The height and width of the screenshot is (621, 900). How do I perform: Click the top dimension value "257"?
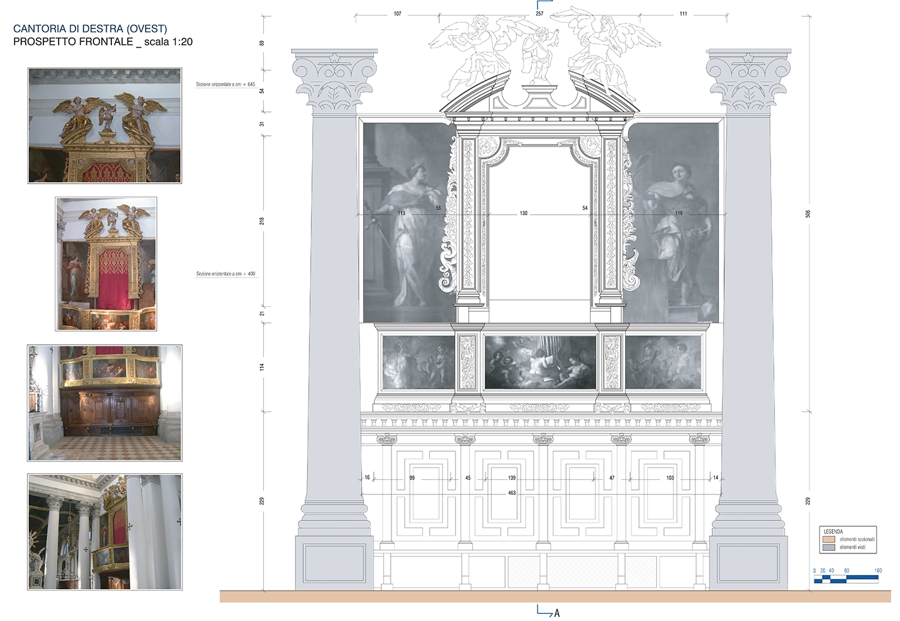click(x=540, y=14)
